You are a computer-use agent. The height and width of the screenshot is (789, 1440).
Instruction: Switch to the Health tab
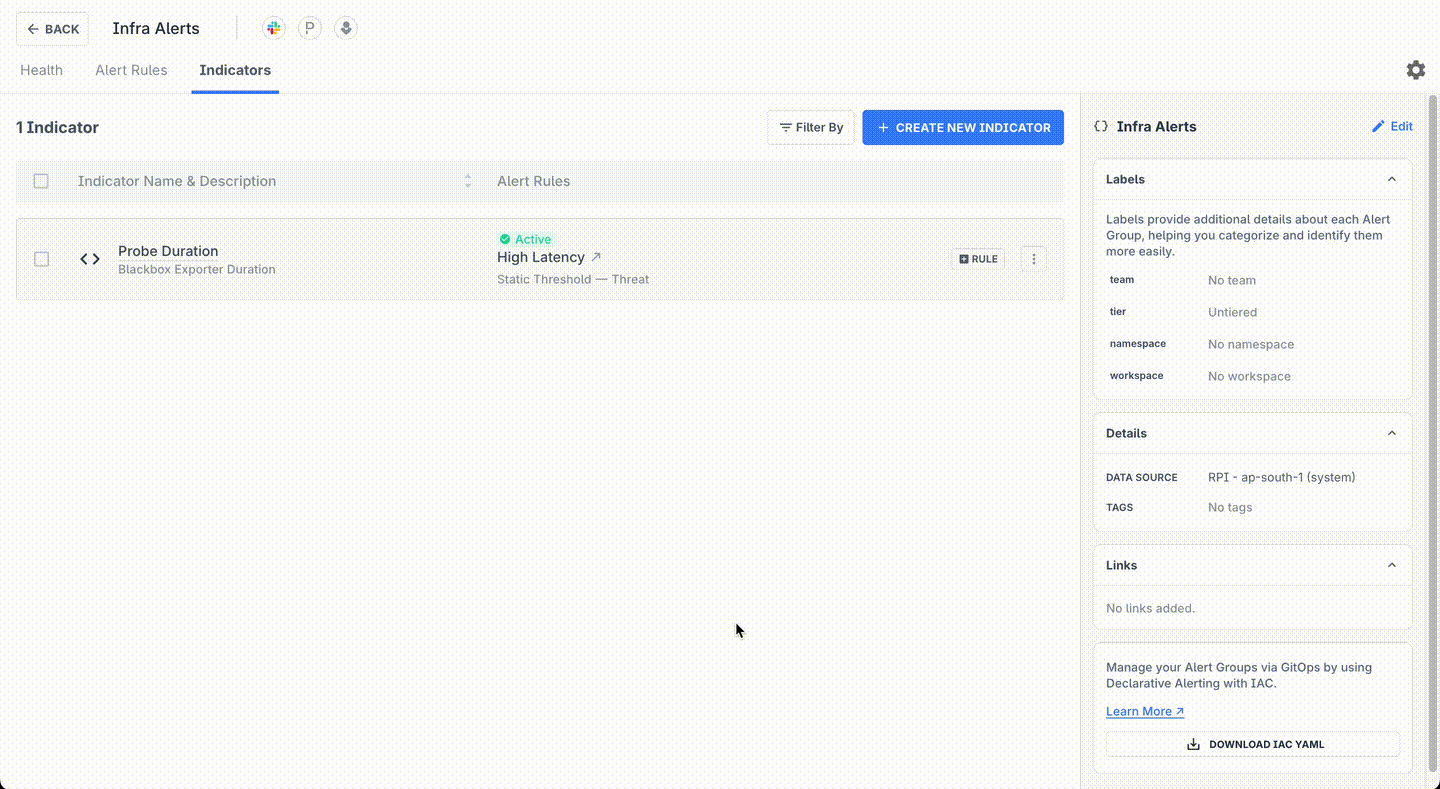(x=42, y=70)
